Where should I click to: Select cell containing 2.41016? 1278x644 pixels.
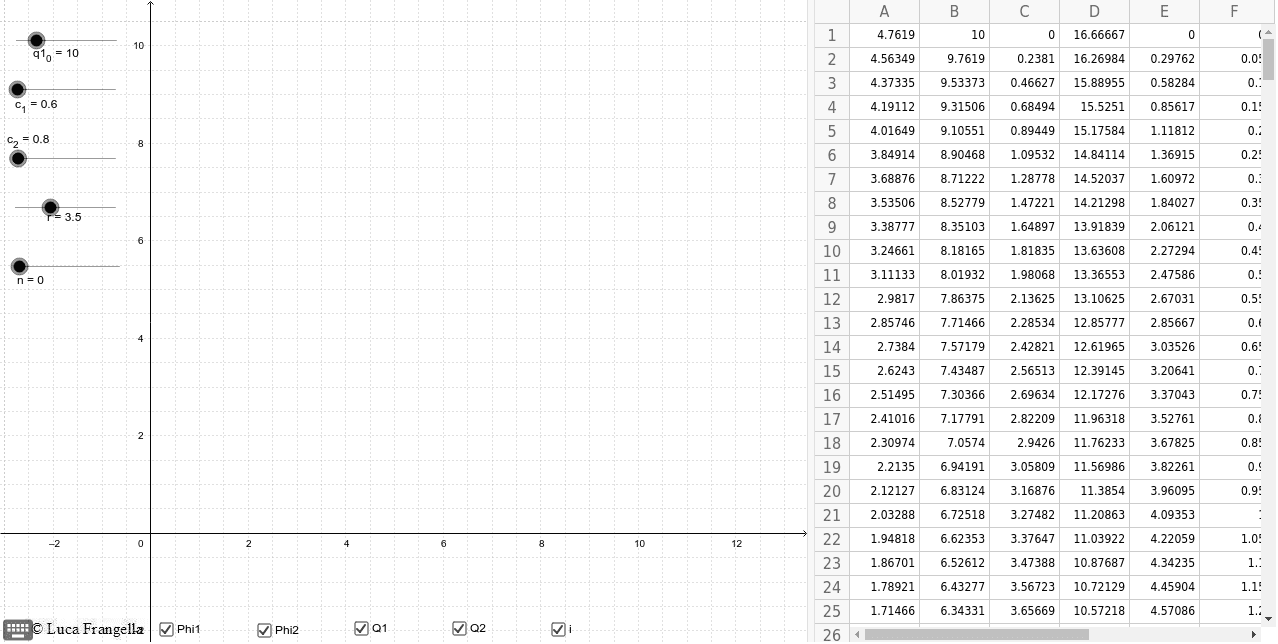click(x=884, y=419)
